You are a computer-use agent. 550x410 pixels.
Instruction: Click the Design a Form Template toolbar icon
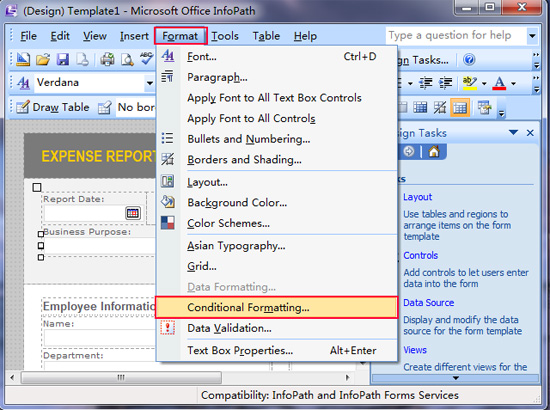click(x=23, y=59)
